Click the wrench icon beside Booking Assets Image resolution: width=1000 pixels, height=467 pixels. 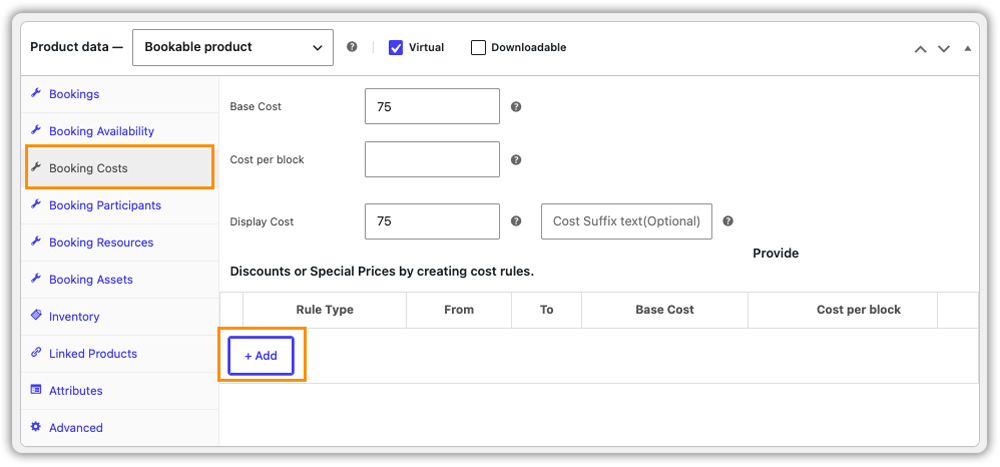[x=36, y=278]
